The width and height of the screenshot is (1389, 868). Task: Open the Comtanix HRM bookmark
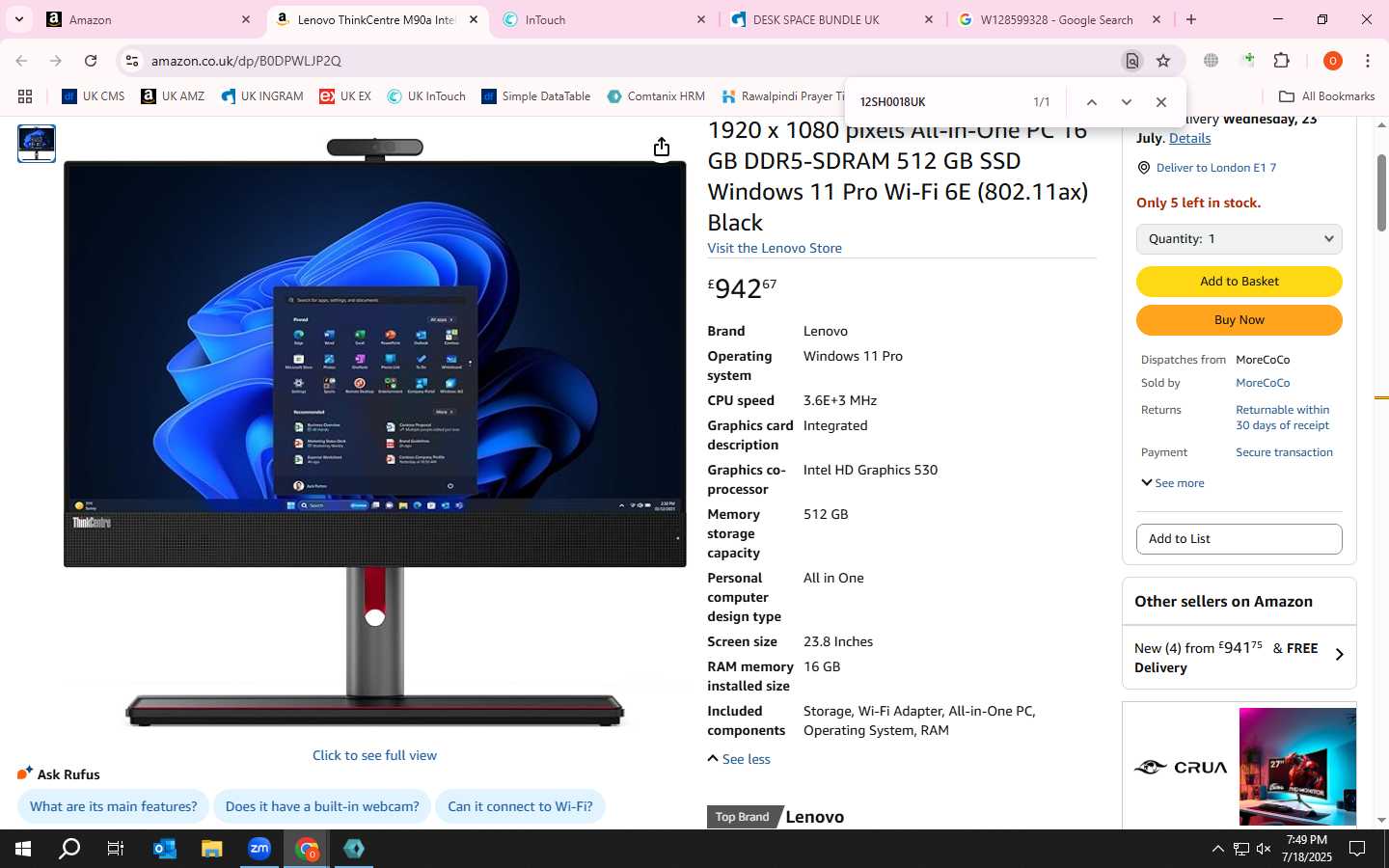coord(656,96)
